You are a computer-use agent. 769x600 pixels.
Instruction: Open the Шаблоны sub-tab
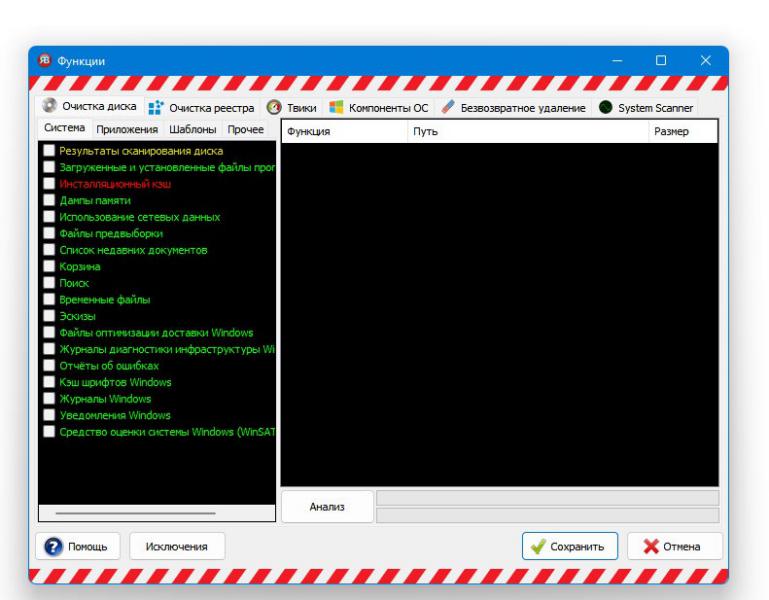coord(193,130)
